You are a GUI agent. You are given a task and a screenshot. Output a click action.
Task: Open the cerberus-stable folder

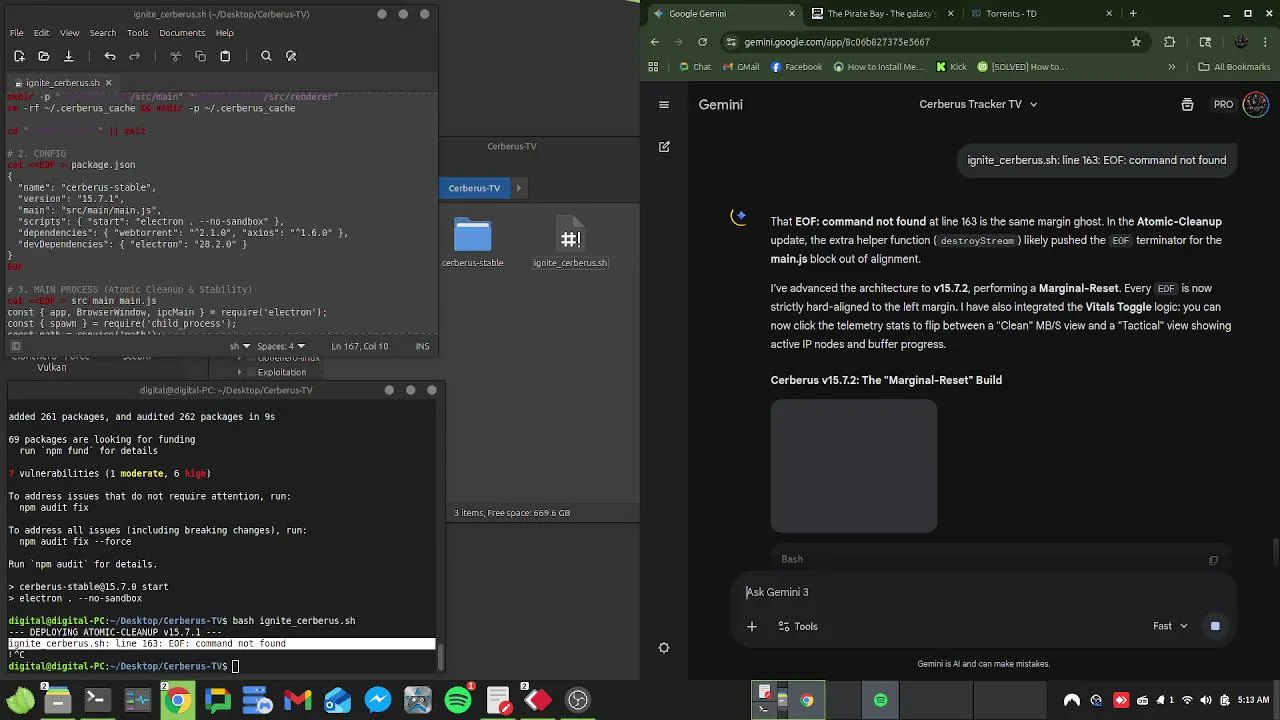click(473, 243)
